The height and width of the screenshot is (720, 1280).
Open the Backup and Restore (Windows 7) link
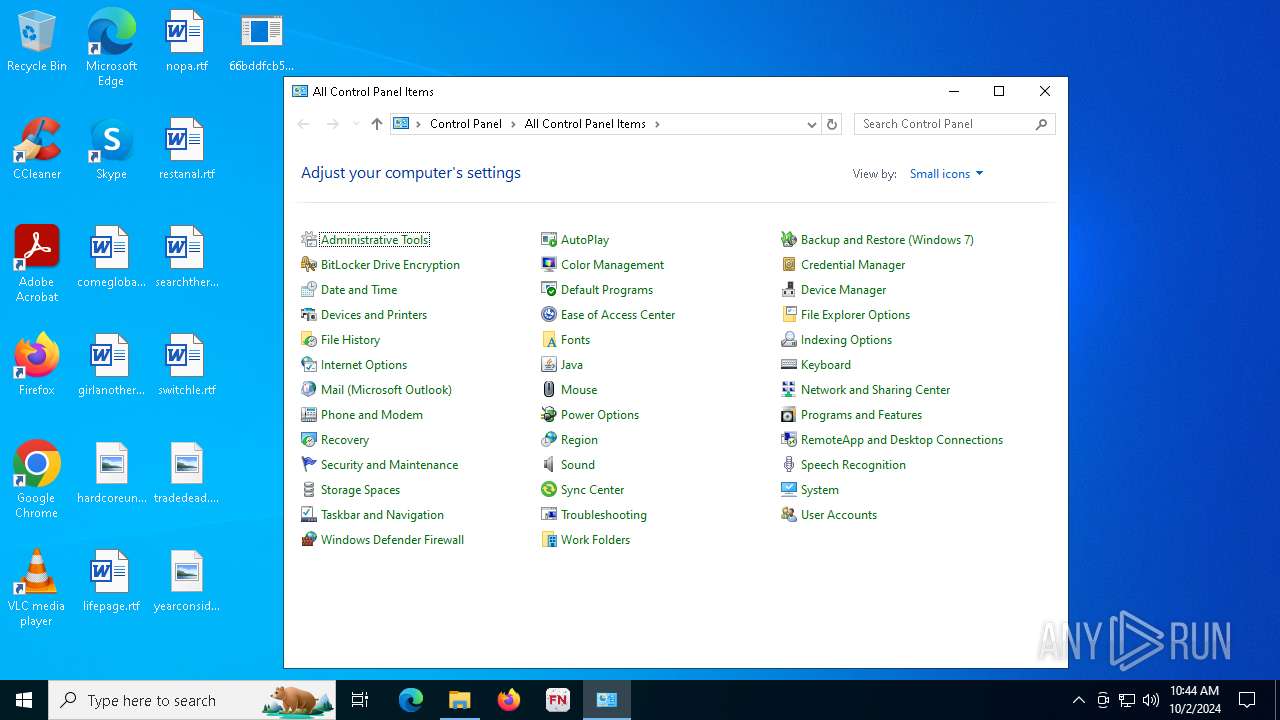(x=887, y=240)
